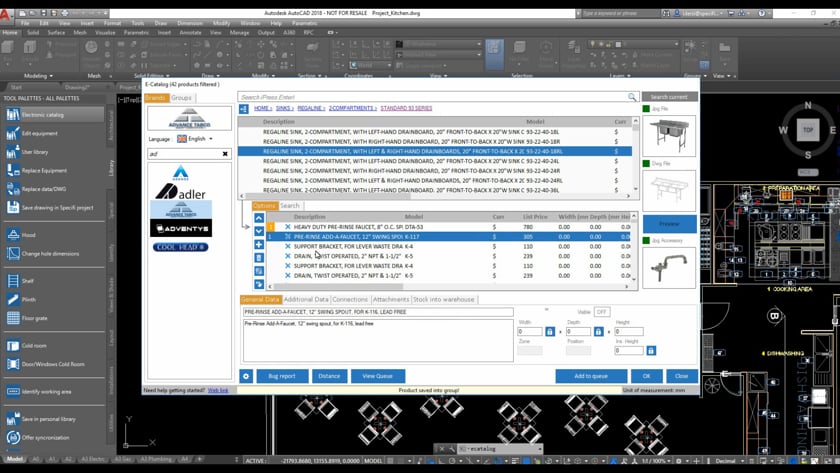Move option down with arrow icon
This screenshot has width=840, height=473.
coord(259,231)
